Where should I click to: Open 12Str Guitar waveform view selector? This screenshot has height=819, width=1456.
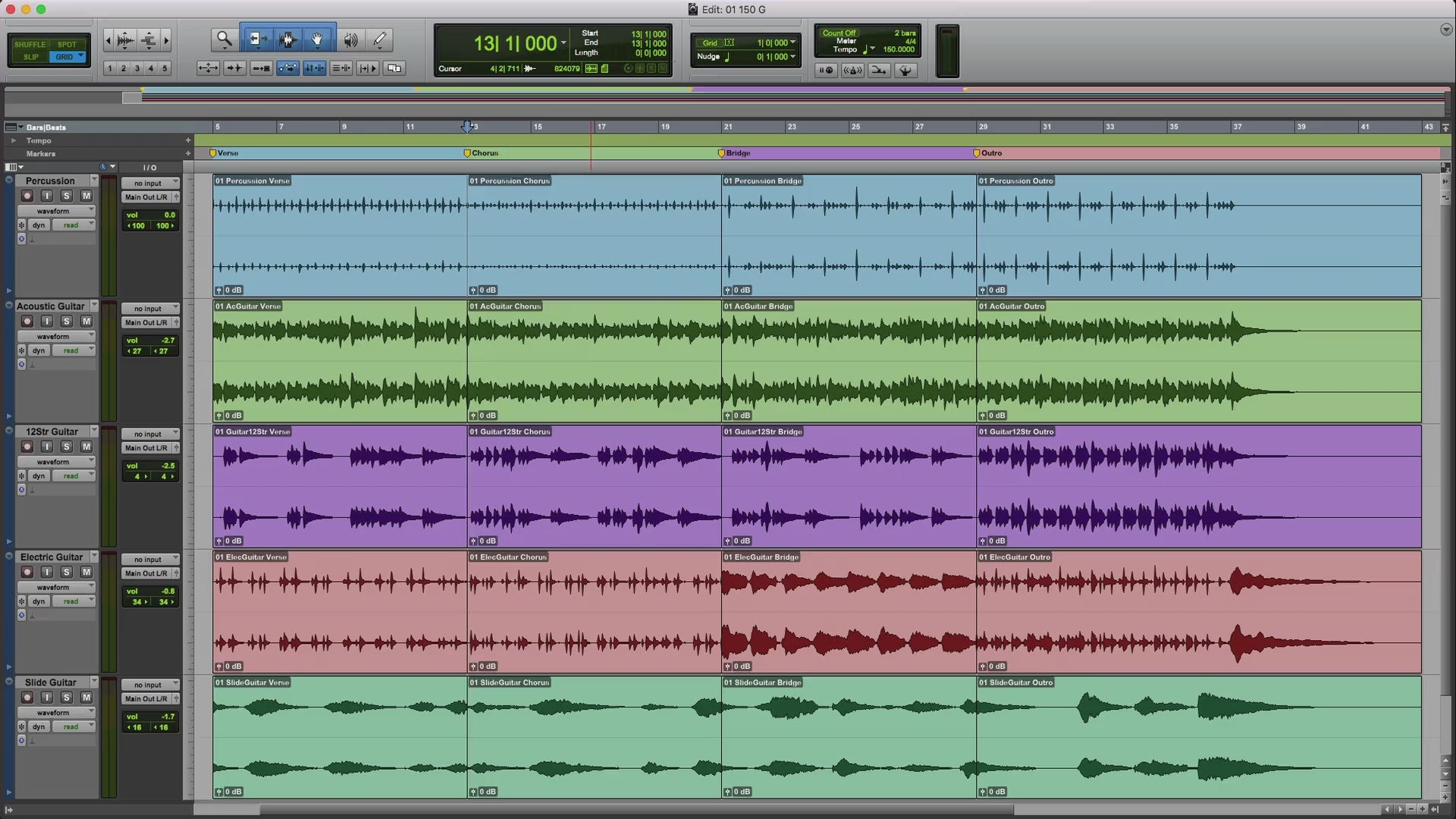[x=56, y=462]
